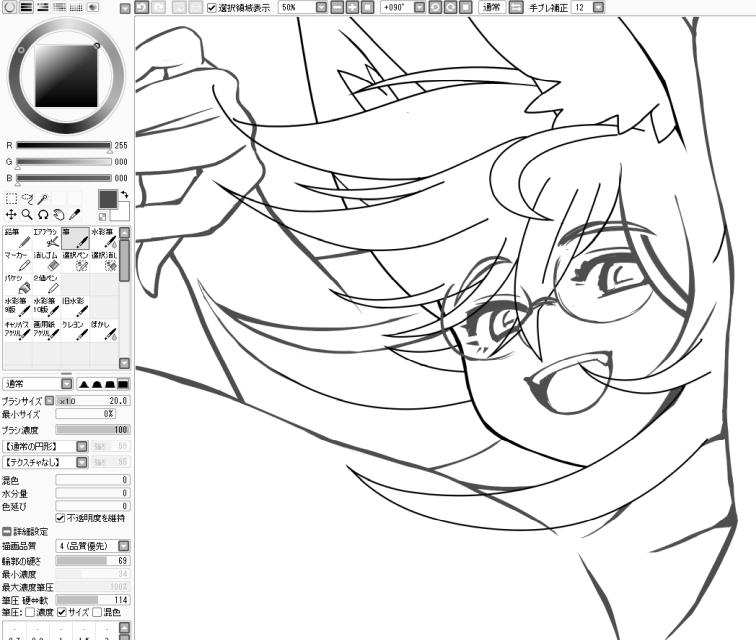The height and width of the screenshot is (640, 756).
Task: Disable pen pressure サイズ checkbox
Action: tap(62, 613)
